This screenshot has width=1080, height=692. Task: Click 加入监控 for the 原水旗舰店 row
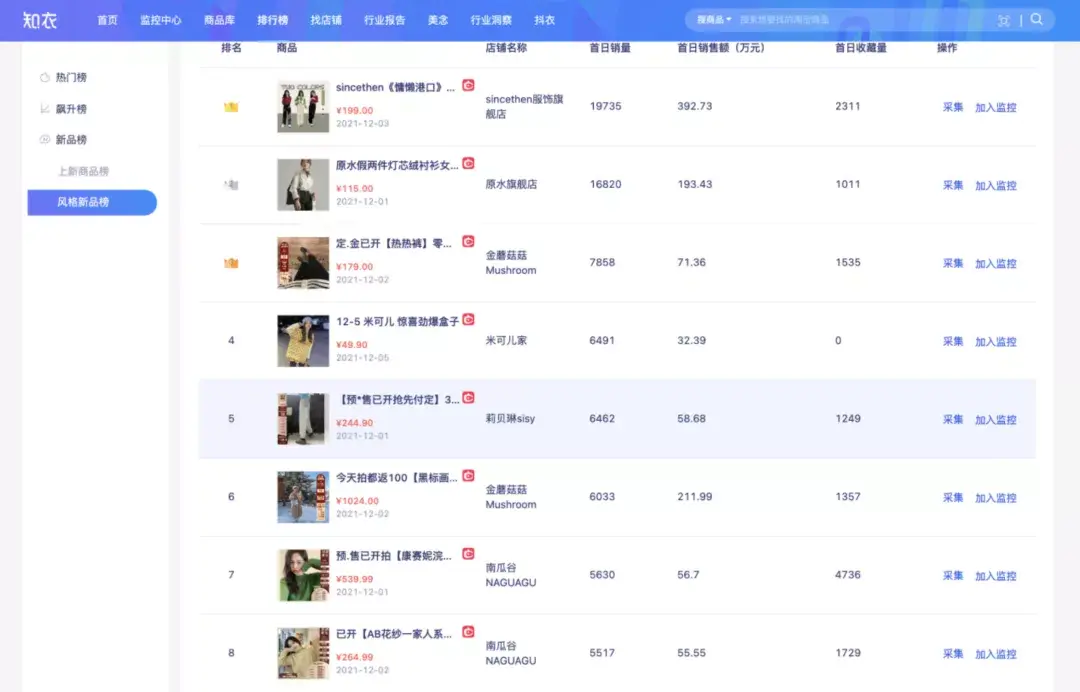(996, 185)
